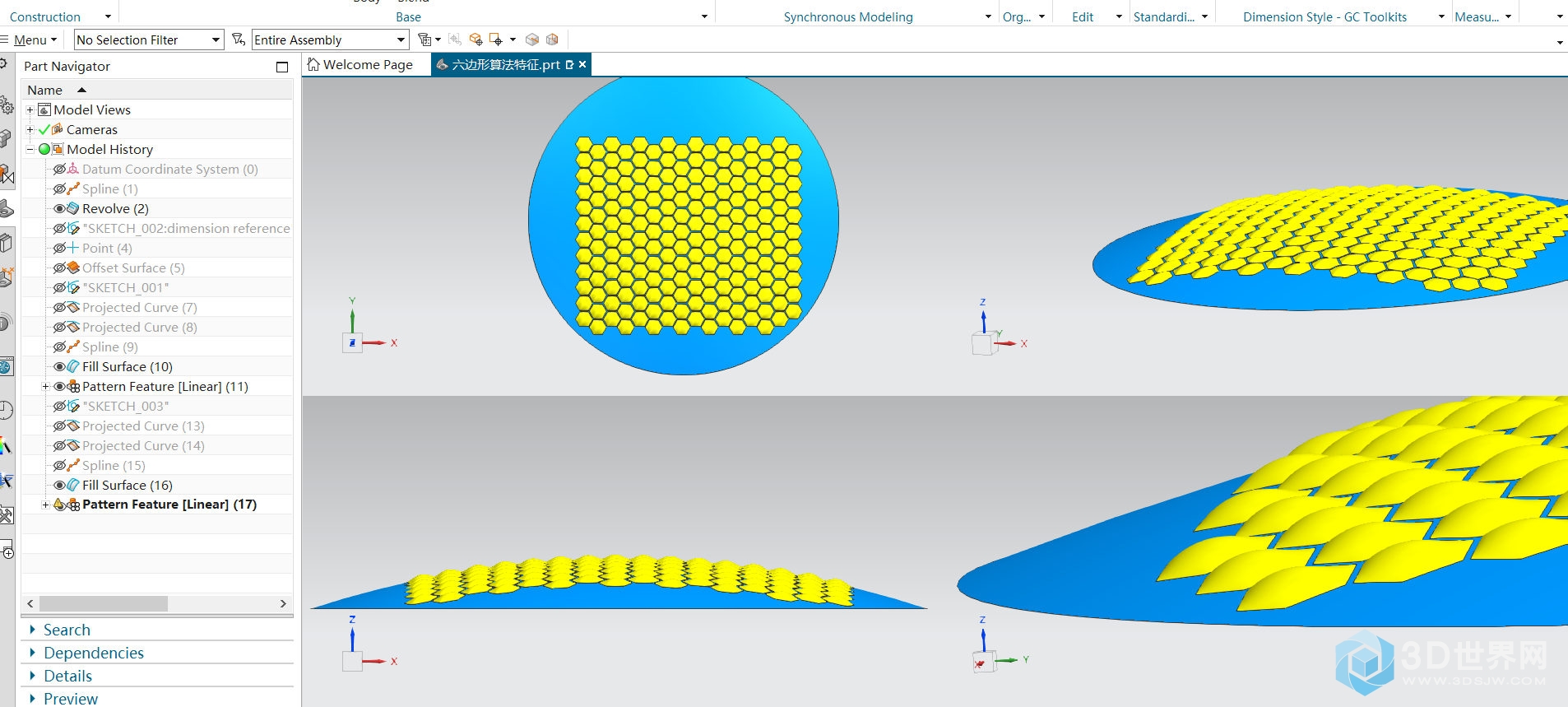Show hidden Projected Curve (13)

59,426
